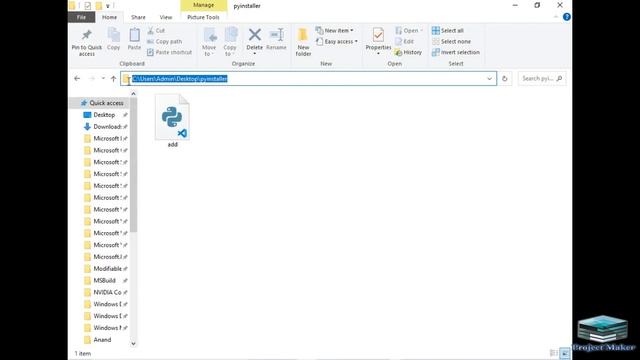
Task: Click the Manage contextual tab
Action: (204, 5)
